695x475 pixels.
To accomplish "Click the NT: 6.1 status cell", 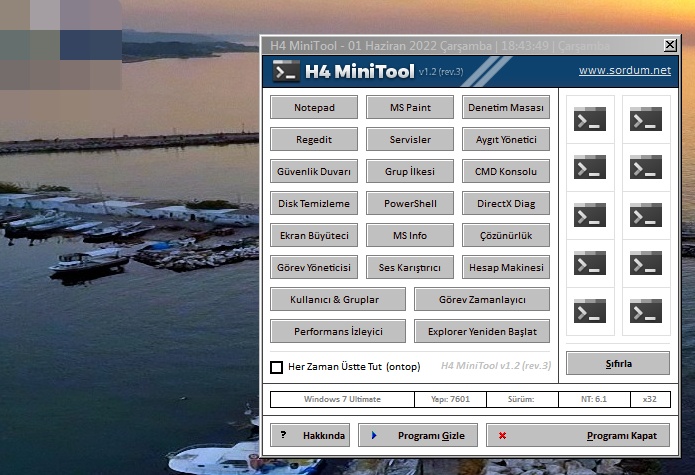I will pyautogui.click(x=594, y=399).
